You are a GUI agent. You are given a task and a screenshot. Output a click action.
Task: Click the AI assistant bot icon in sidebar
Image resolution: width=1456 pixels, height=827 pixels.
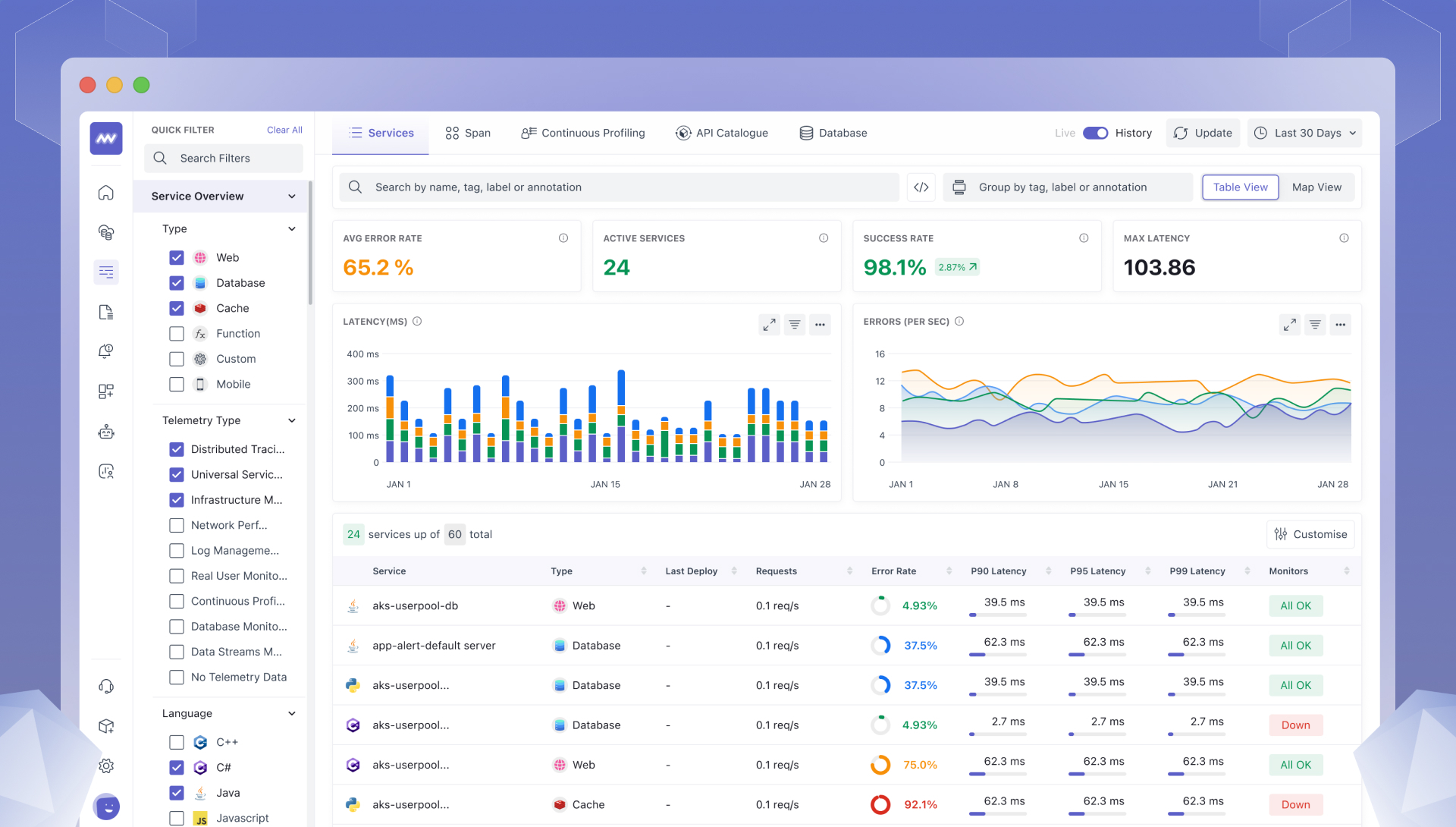[105, 431]
